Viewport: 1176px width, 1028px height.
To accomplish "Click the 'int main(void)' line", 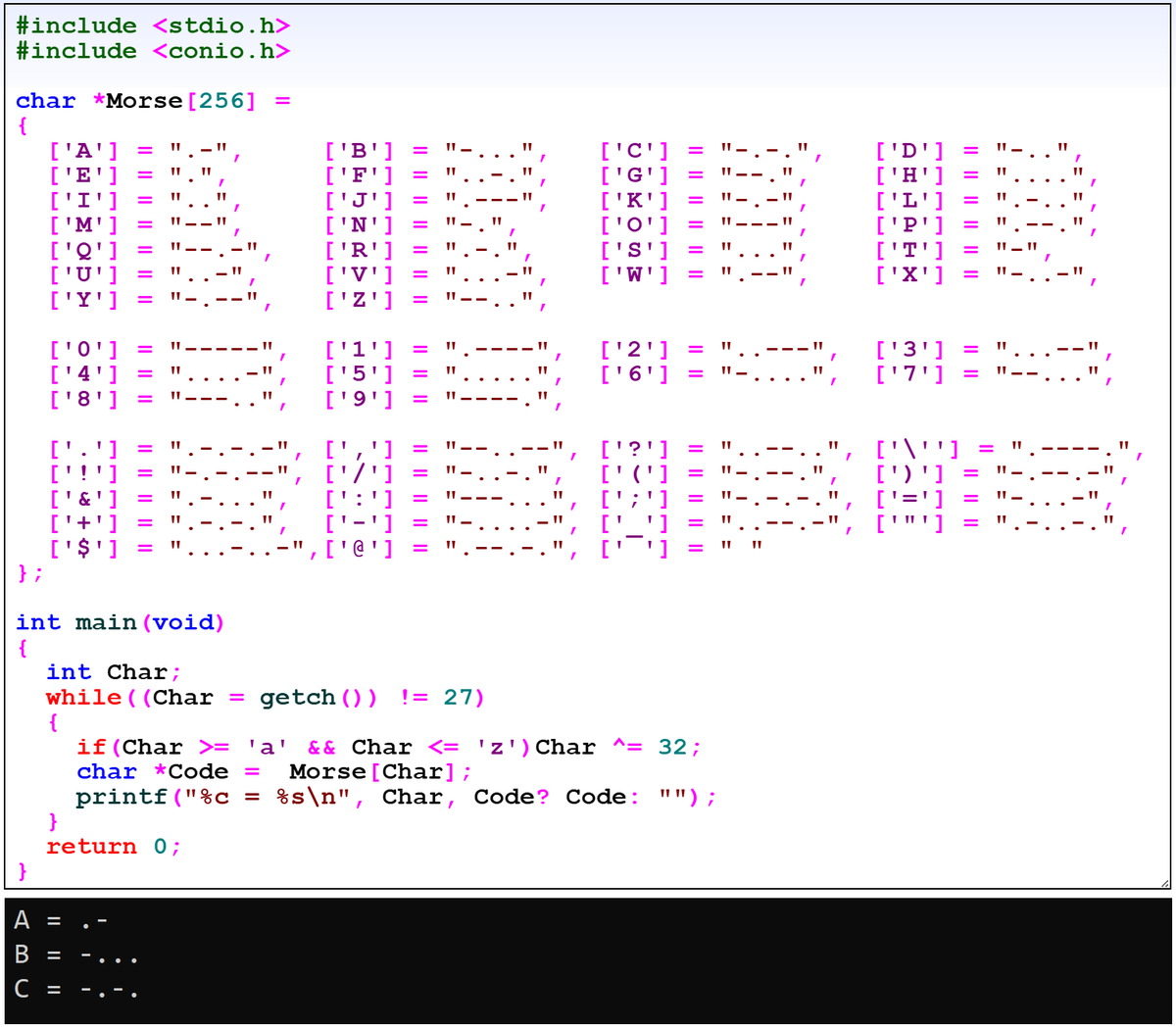I will coord(121,623).
